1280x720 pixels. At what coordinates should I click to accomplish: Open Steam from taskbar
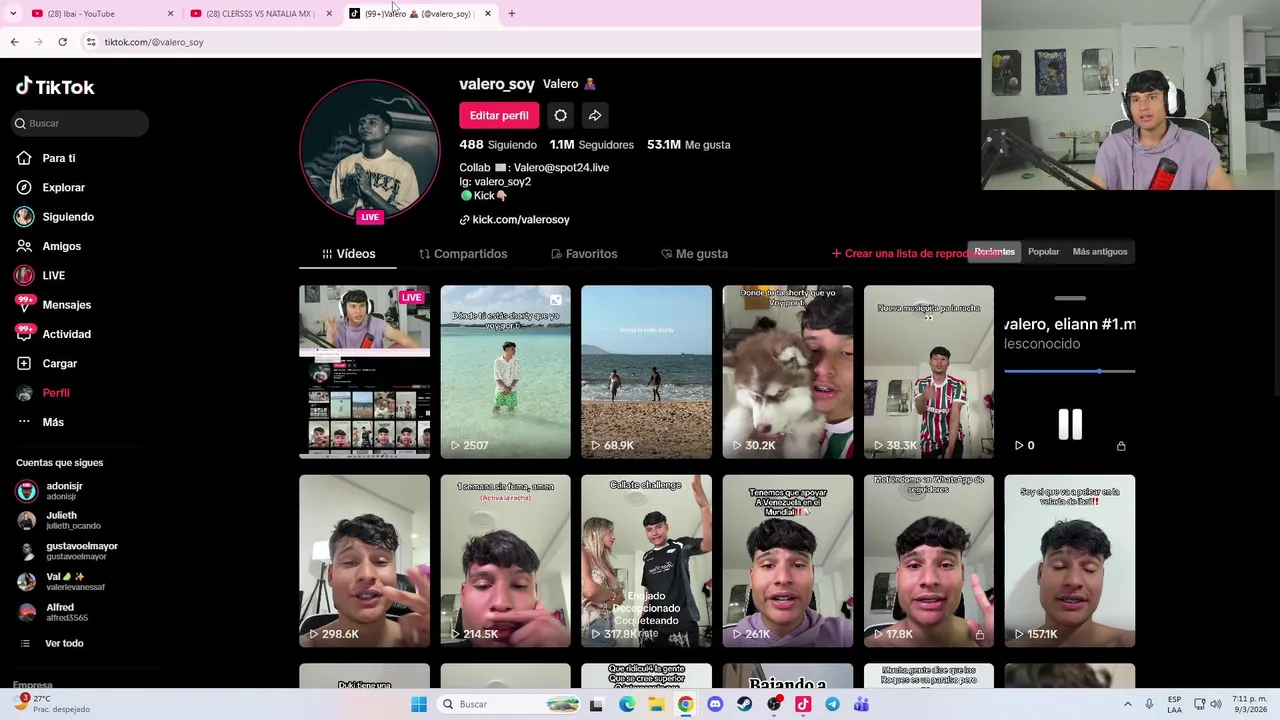click(x=744, y=704)
